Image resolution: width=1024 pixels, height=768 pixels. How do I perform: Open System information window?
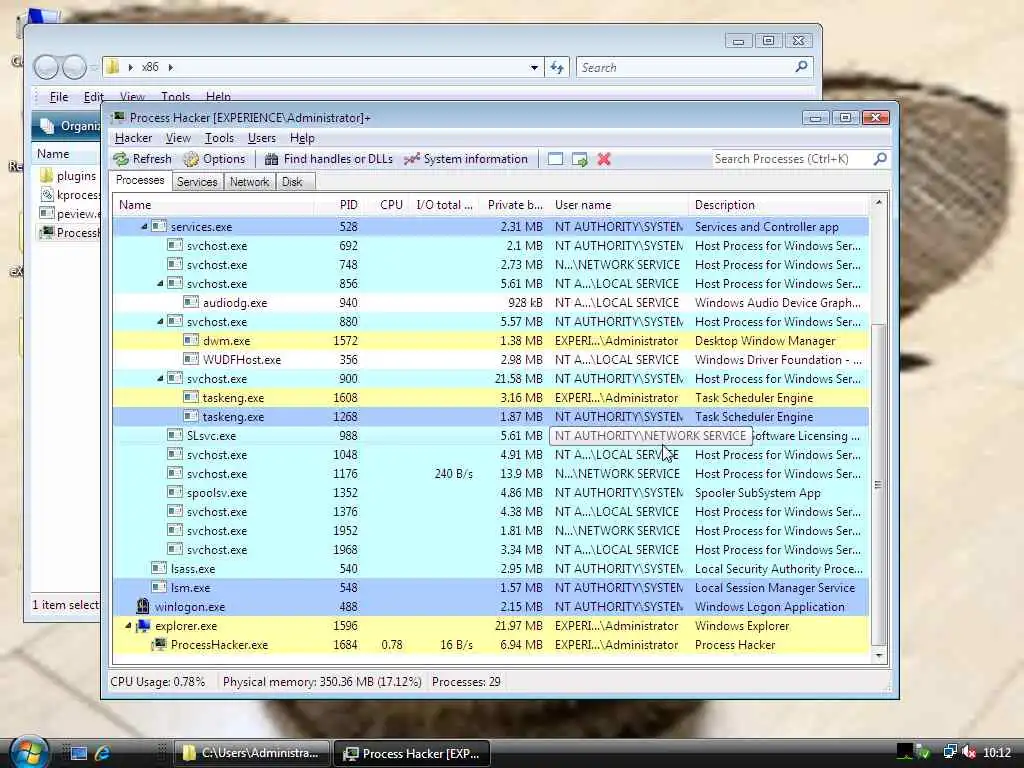tap(466, 159)
